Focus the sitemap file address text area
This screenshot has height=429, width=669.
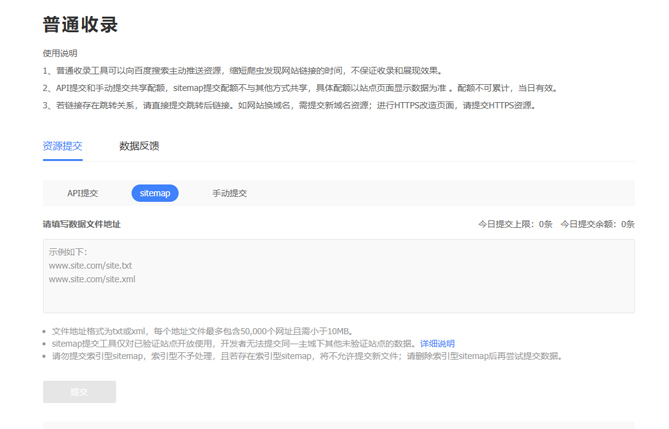[338, 276]
